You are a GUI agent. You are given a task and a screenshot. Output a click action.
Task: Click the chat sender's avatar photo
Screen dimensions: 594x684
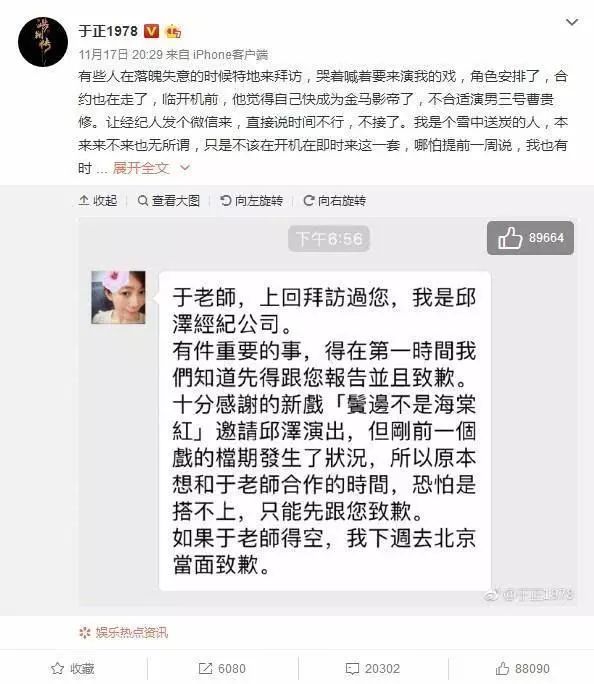[118, 297]
